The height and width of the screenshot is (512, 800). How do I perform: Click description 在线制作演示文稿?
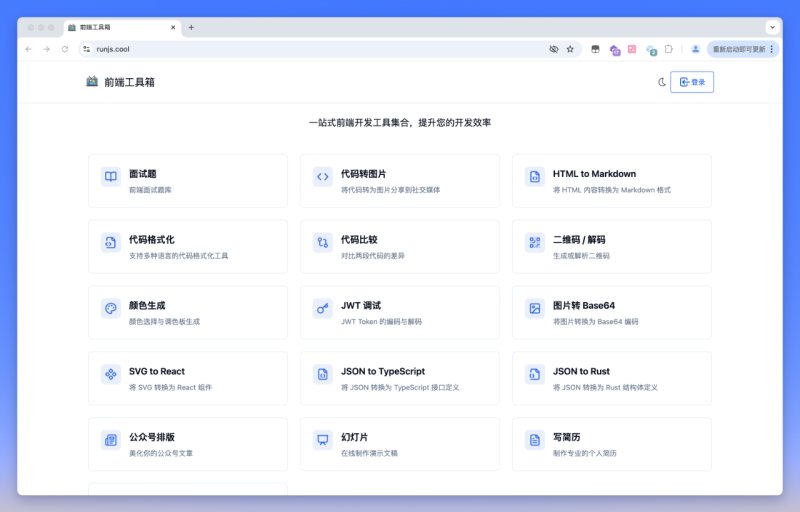point(369,453)
